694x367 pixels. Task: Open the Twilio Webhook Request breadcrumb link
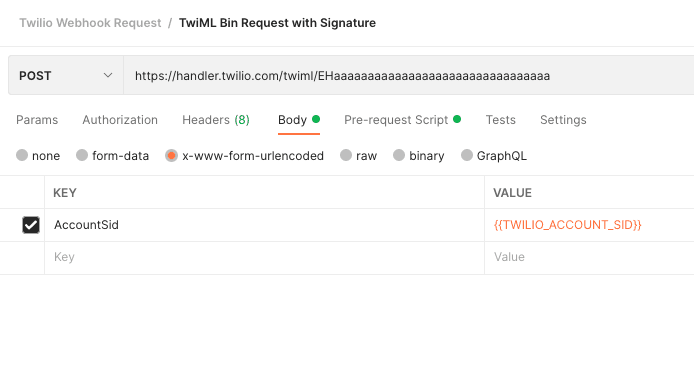pos(90,23)
